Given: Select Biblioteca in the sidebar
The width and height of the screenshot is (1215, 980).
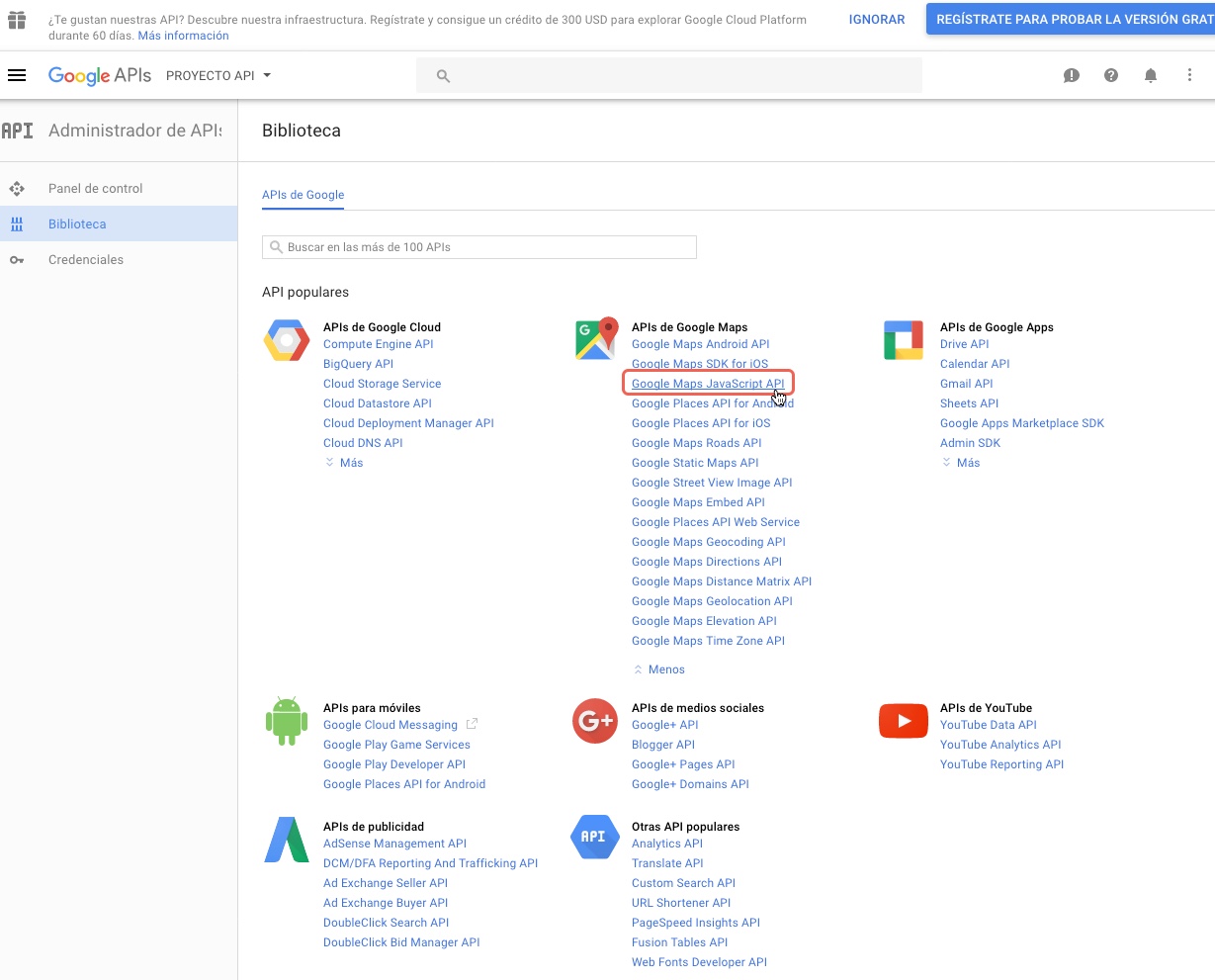Looking at the screenshot, I should pos(119,224).
